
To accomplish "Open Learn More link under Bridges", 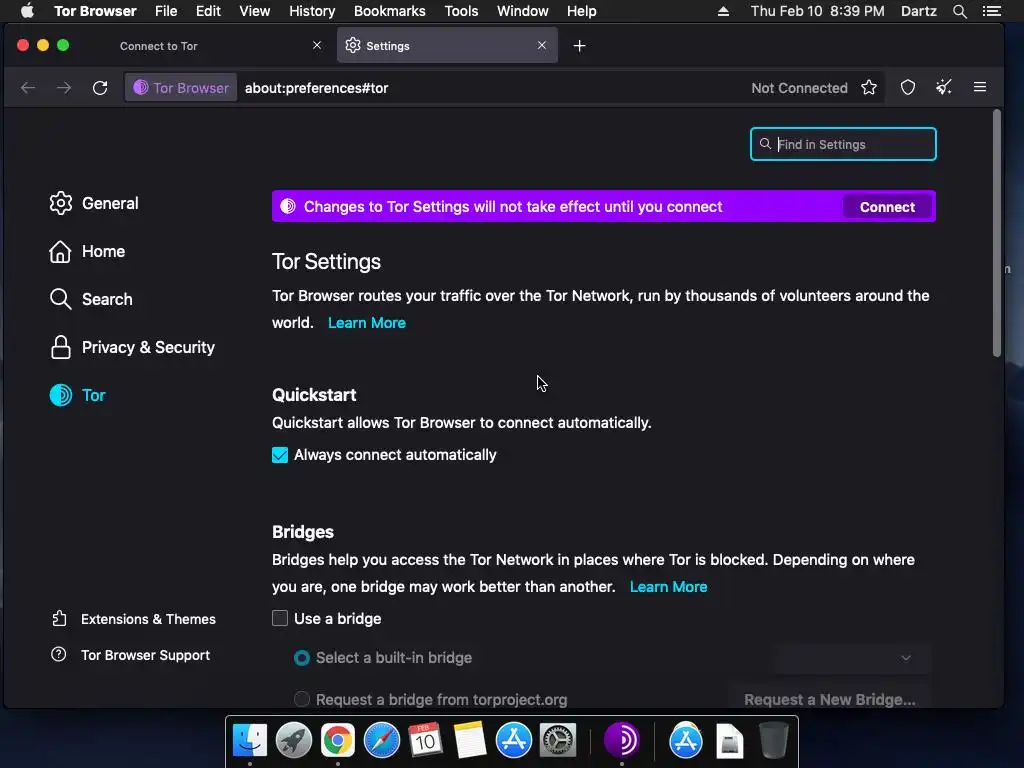I will click(668, 586).
